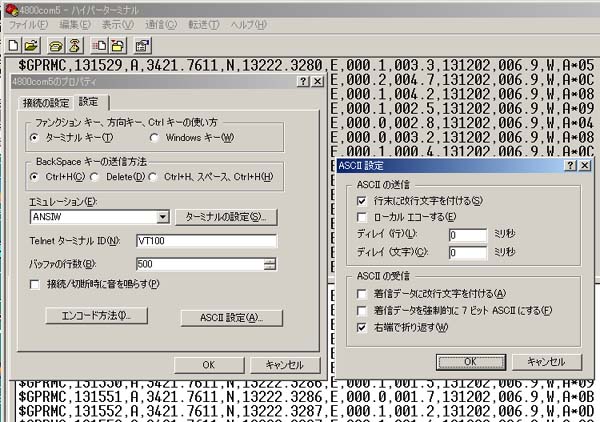
Task: Check 着信データを強制的に7ビットASCIIにする
Action: pos(362,311)
